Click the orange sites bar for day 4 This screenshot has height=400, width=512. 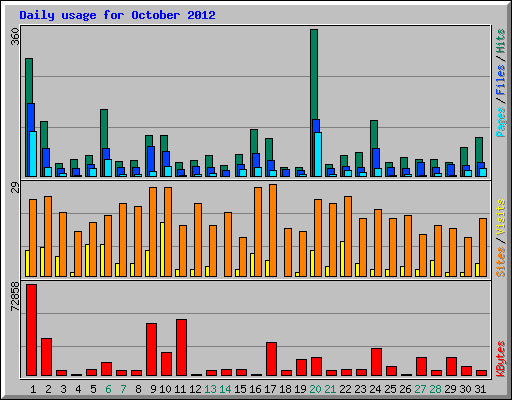click(78, 254)
